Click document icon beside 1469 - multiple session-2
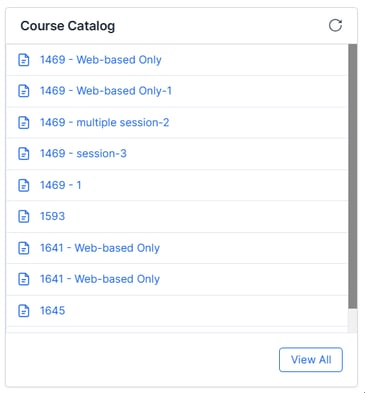 23,122
